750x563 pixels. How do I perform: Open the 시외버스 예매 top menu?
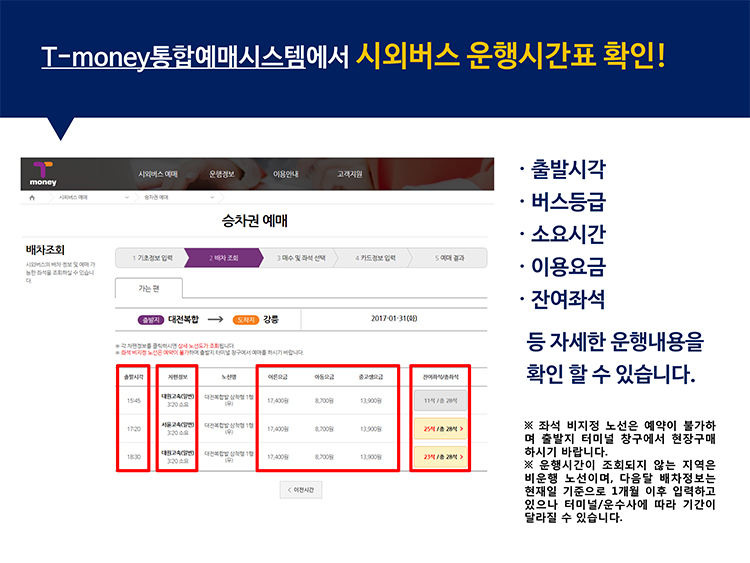coord(158,174)
